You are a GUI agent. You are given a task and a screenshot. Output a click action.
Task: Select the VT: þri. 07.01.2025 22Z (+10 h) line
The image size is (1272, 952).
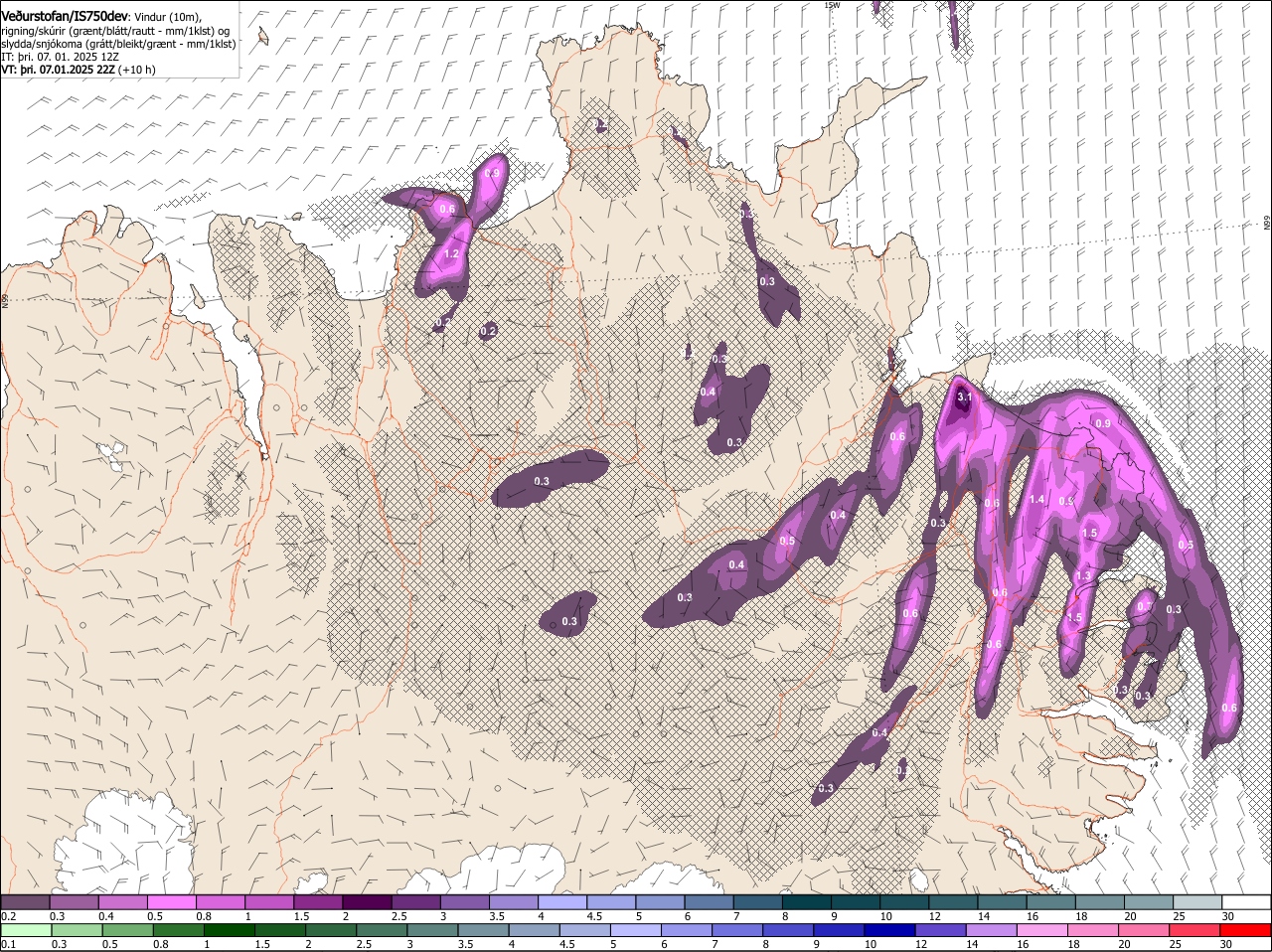(x=79, y=70)
